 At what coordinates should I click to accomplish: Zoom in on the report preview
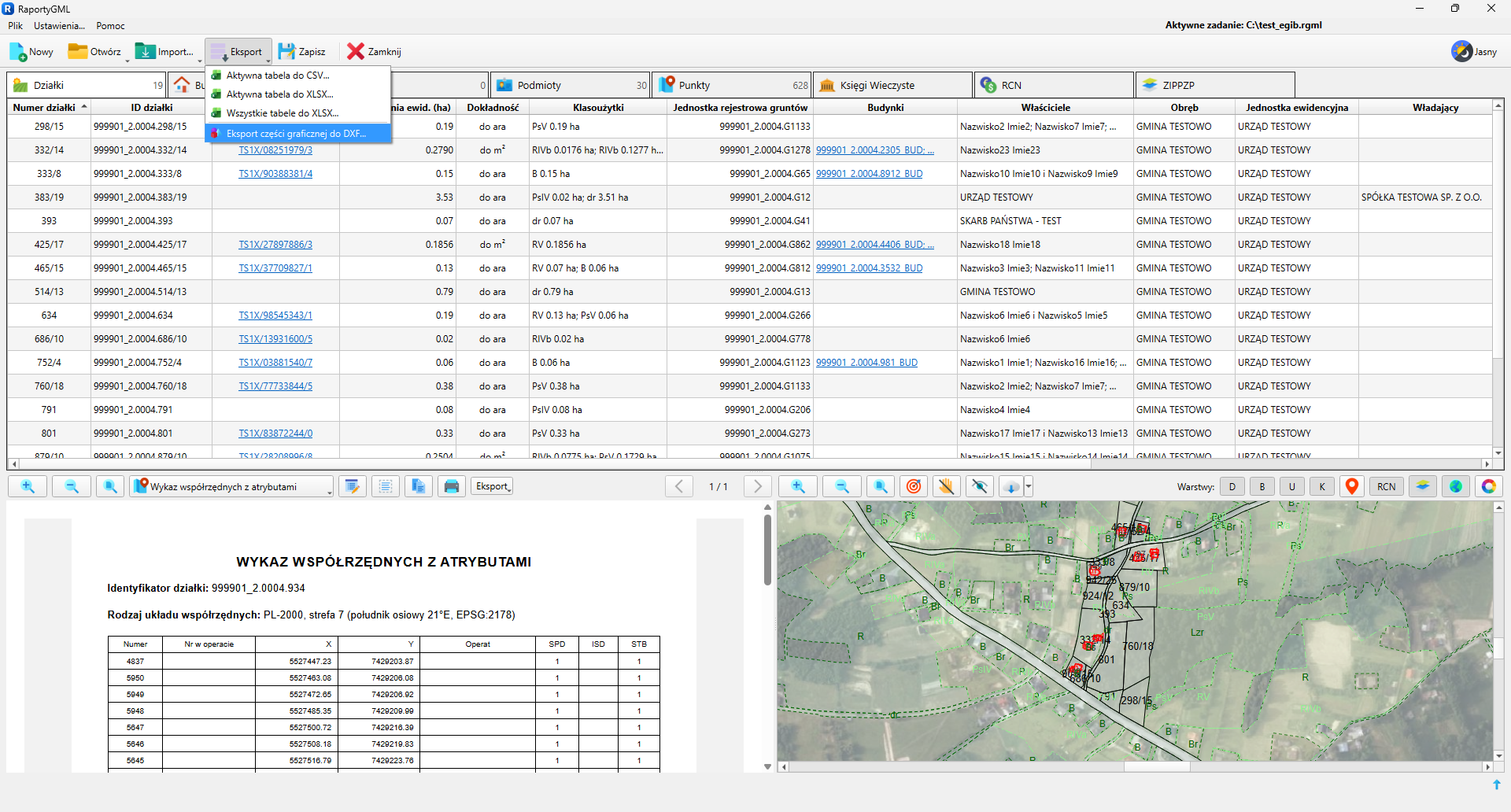(28, 486)
